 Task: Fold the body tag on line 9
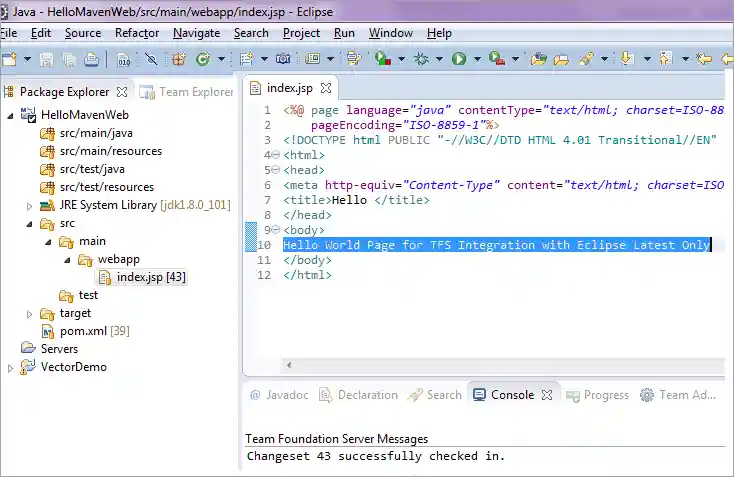[276, 229]
